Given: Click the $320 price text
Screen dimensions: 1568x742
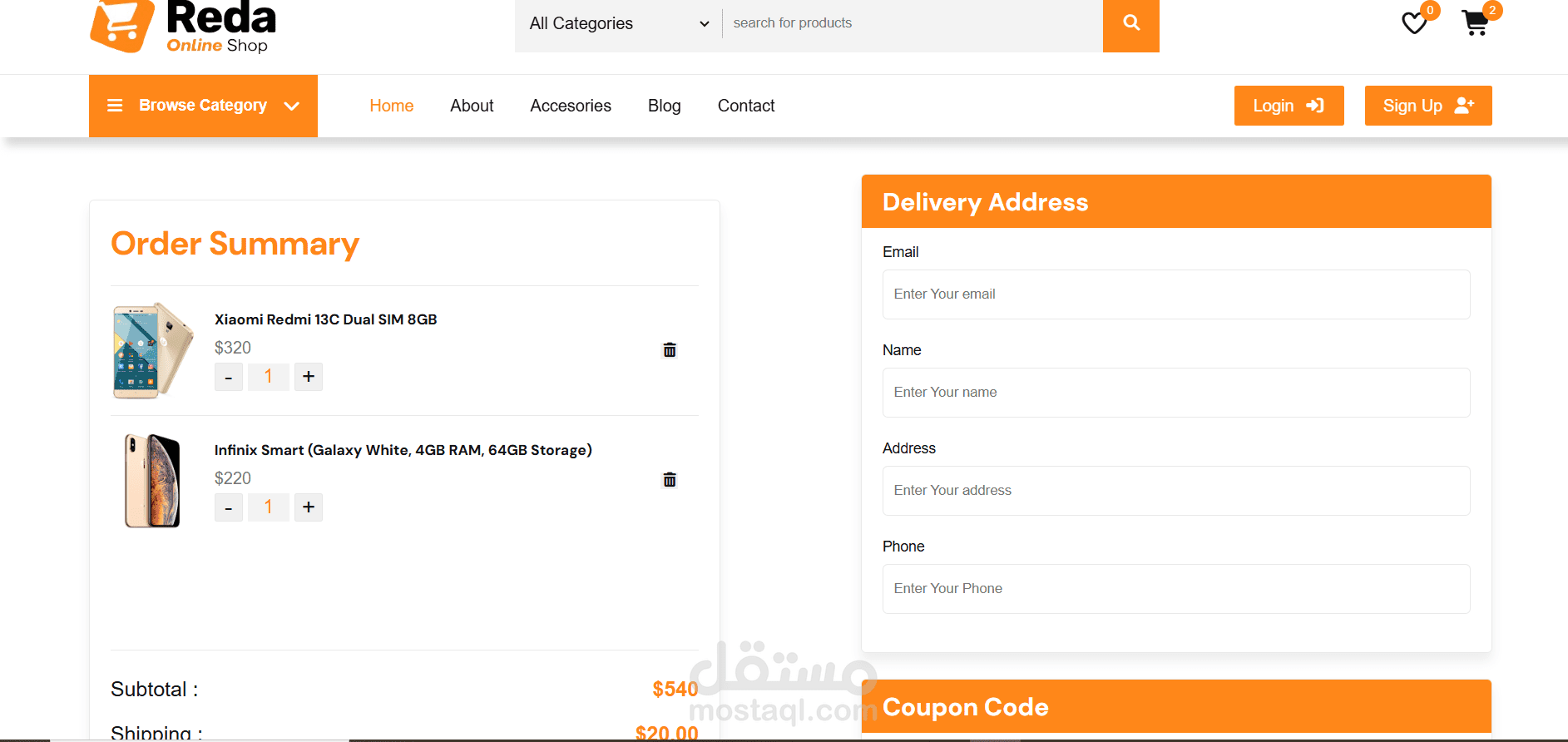Looking at the screenshot, I should point(233,348).
